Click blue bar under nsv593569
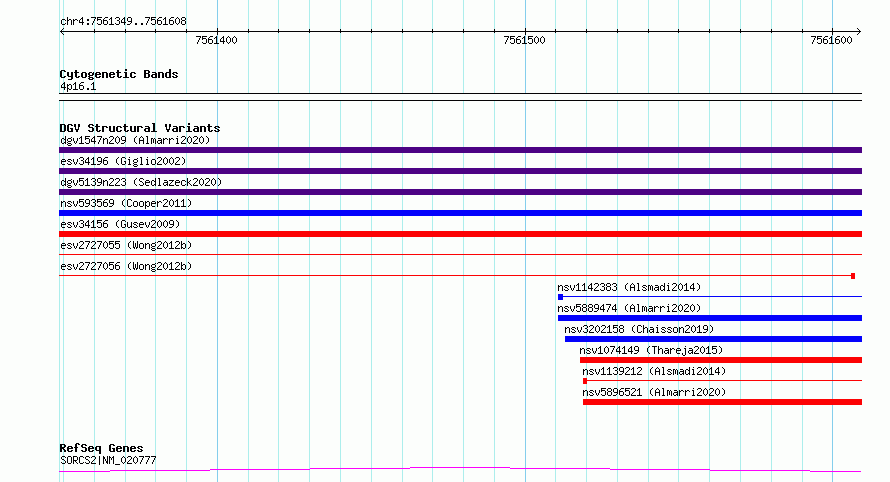The image size is (890, 482). coord(460,213)
